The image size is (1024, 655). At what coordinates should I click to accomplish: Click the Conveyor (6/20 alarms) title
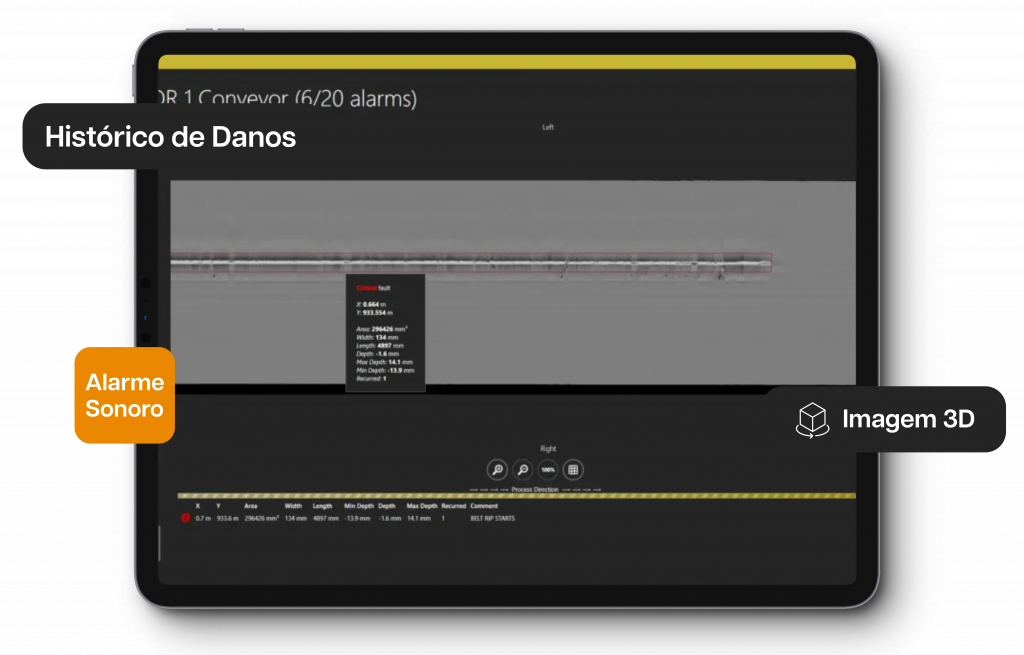point(300,98)
